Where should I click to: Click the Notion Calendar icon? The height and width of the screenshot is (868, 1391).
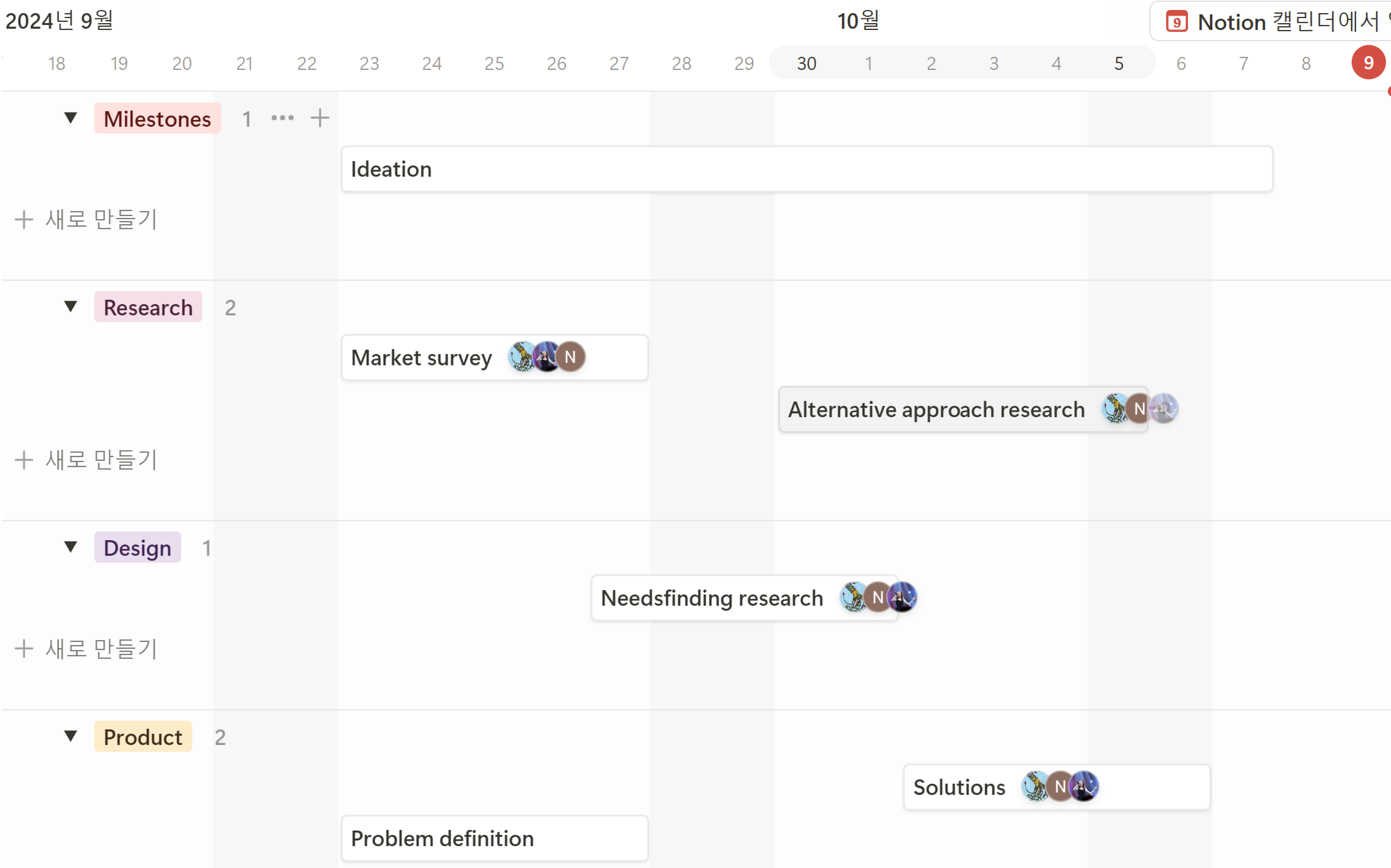click(x=1176, y=22)
